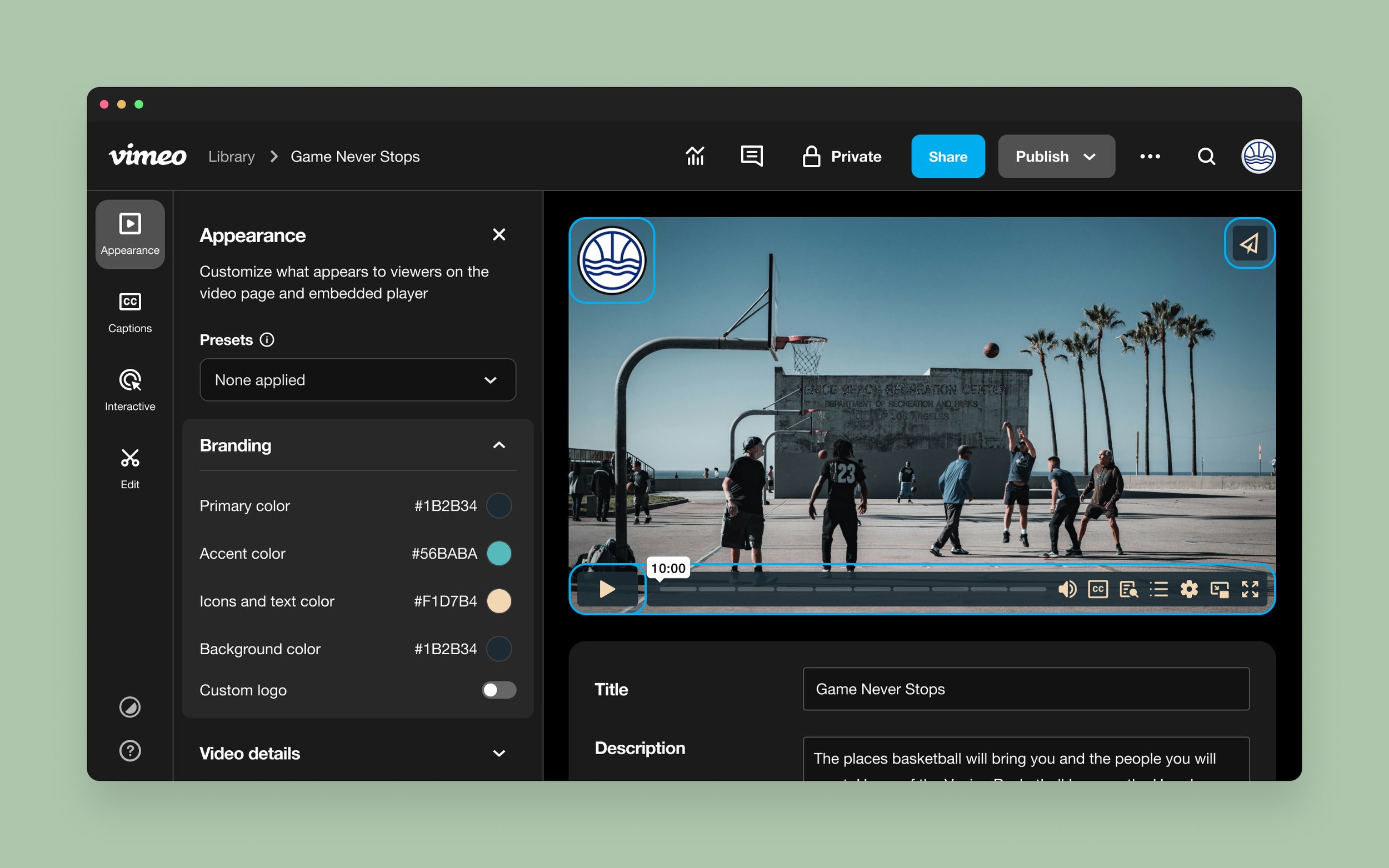Enter fullscreen mode
Image resolution: width=1389 pixels, height=868 pixels.
pyautogui.click(x=1250, y=589)
